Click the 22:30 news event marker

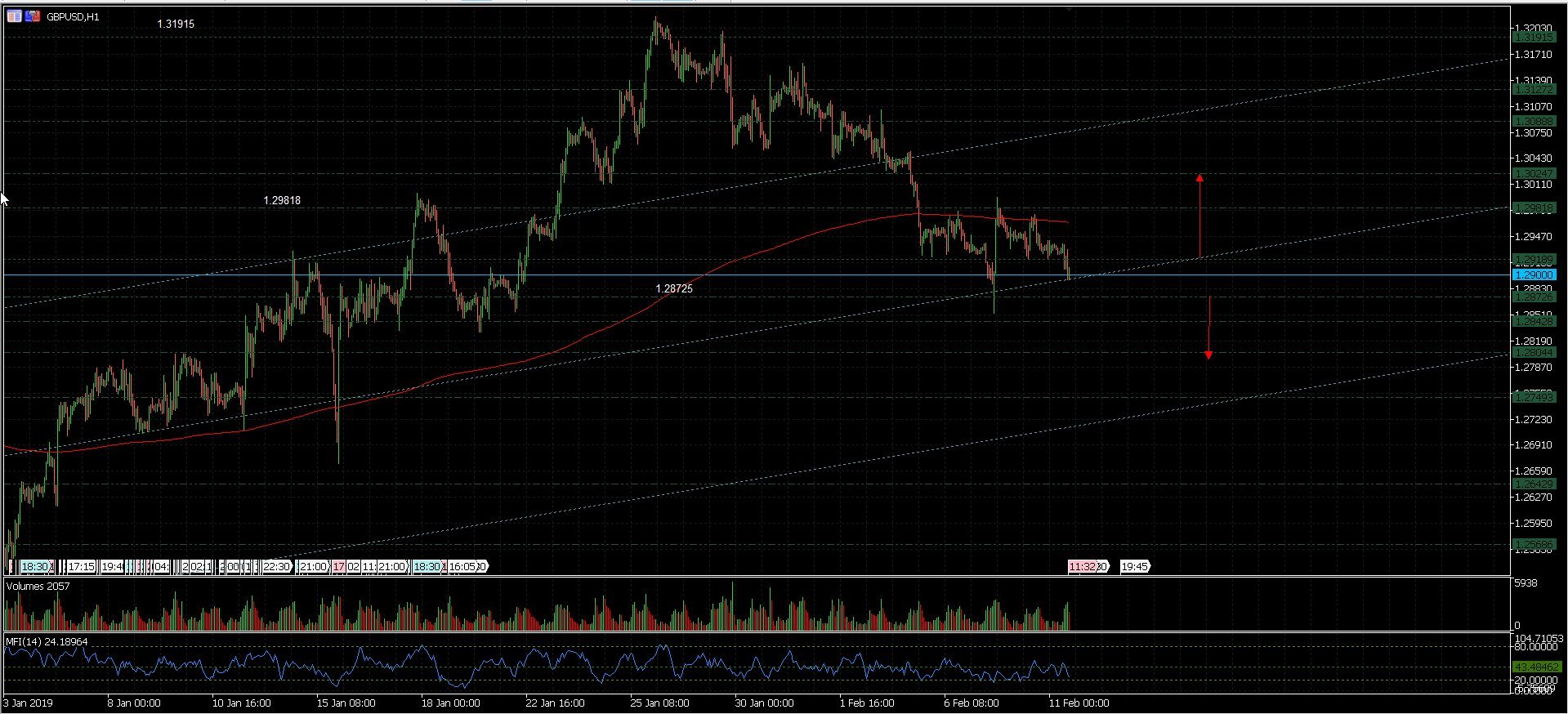(x=276, y=567)
